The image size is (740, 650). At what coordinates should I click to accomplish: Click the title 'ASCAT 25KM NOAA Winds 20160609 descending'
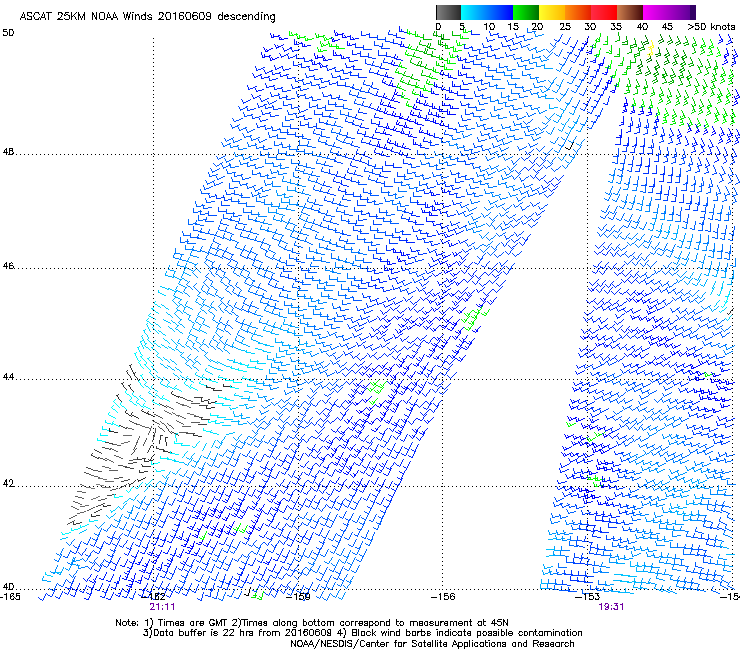(147, 17)
